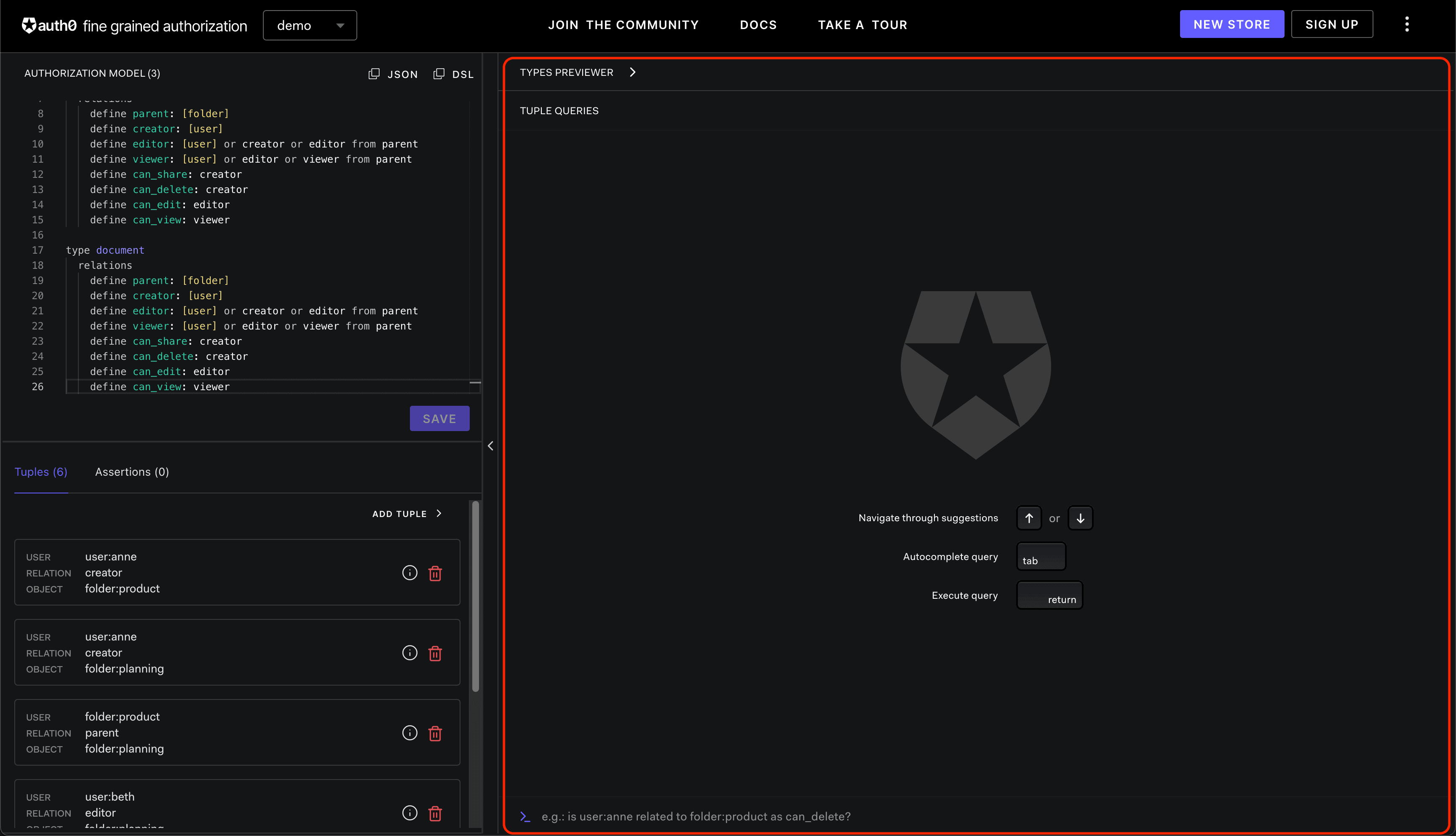This screenshot has height=836, width=1456.
Task: Click the New Store button
Action: coord(1231,24)
